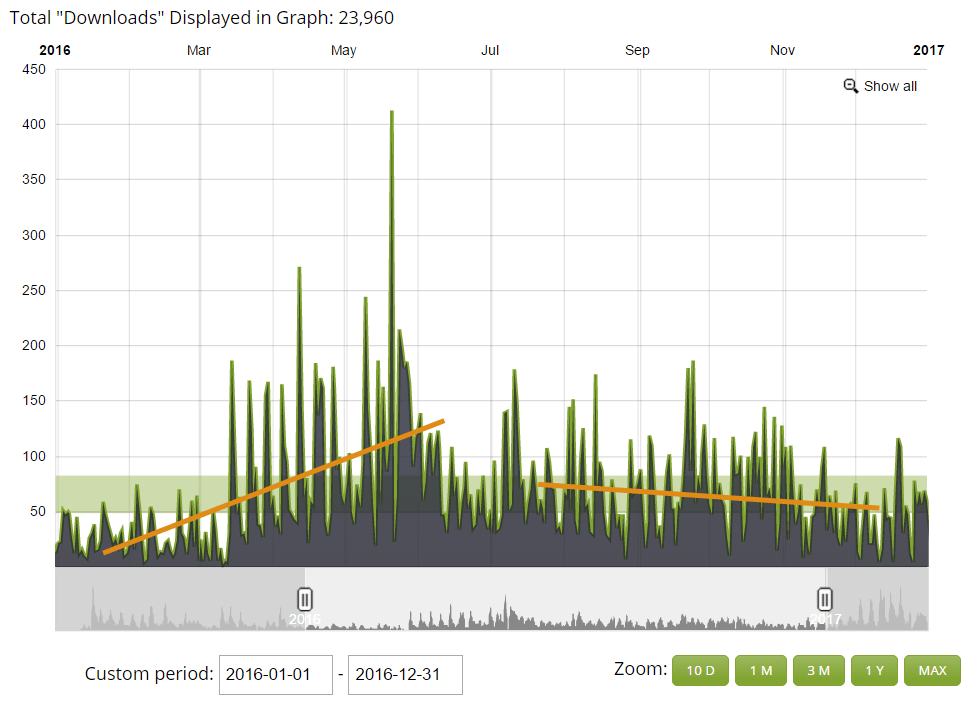Click the left range handle on the scrollbar
The image size is (978, 703).
tap(305, 599)
